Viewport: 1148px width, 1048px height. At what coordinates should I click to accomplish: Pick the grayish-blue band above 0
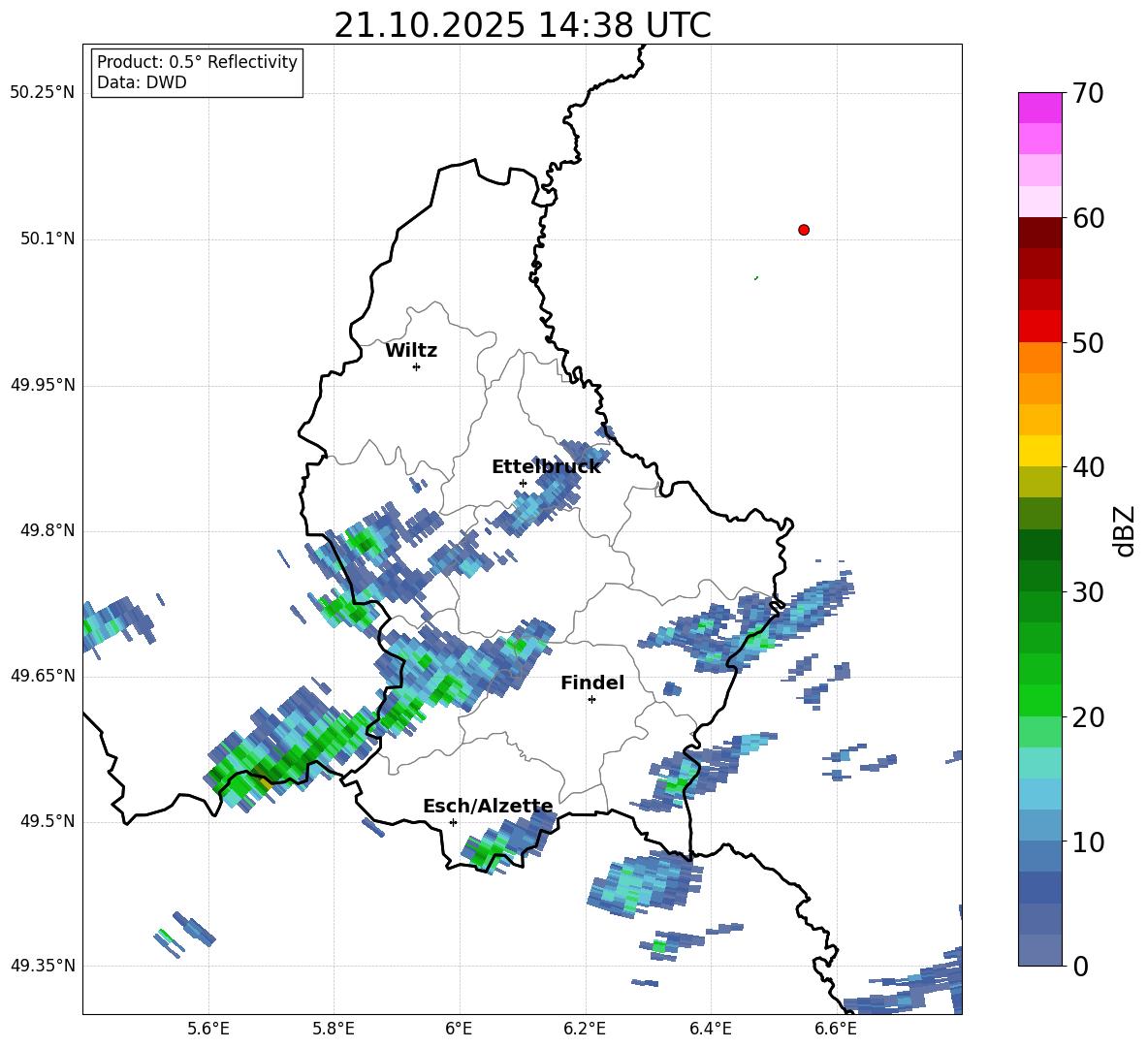[x=1039, y=950]
